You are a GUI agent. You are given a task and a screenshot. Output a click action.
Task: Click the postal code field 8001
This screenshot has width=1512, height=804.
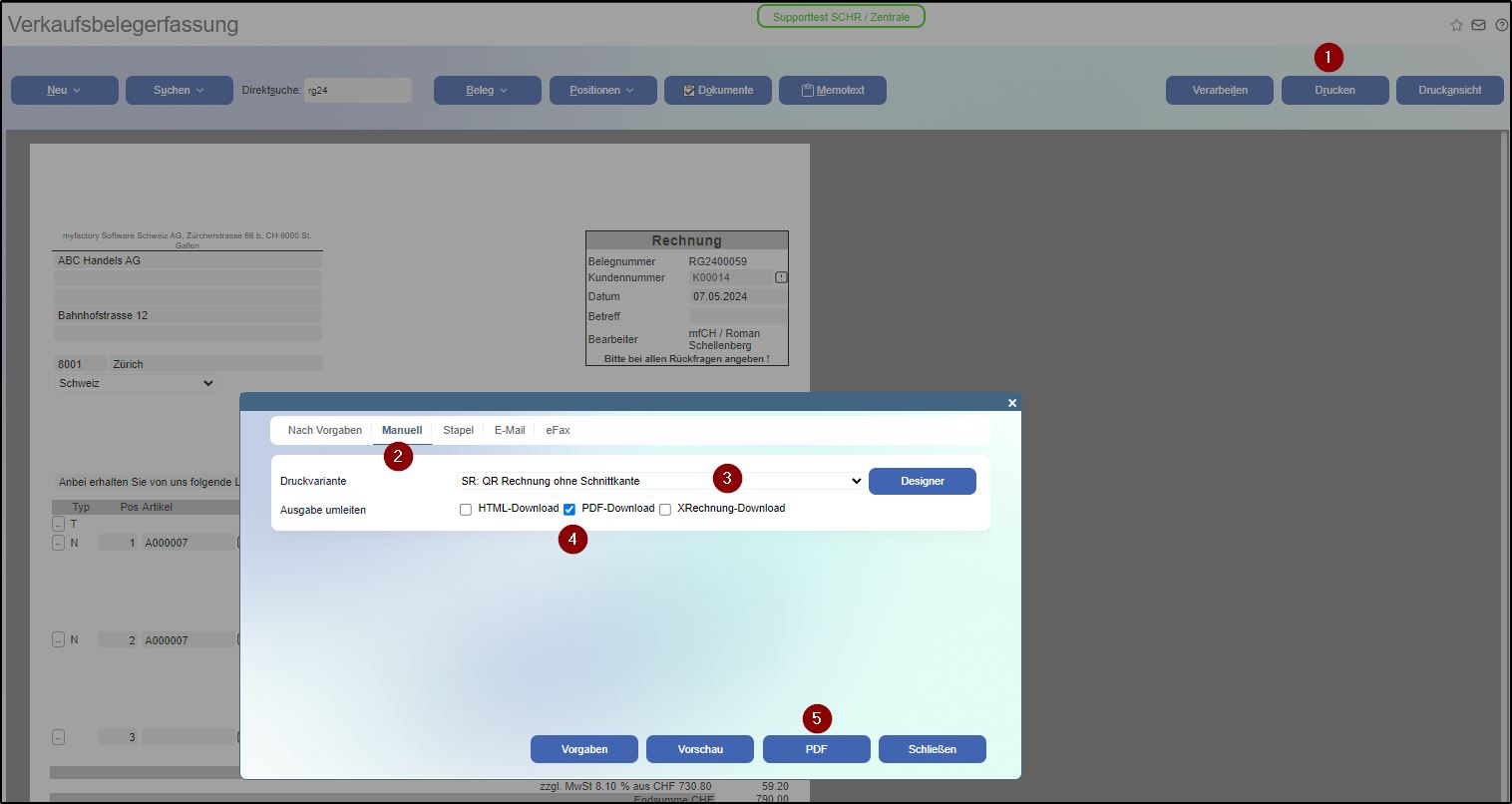click(x=80, y=364)
